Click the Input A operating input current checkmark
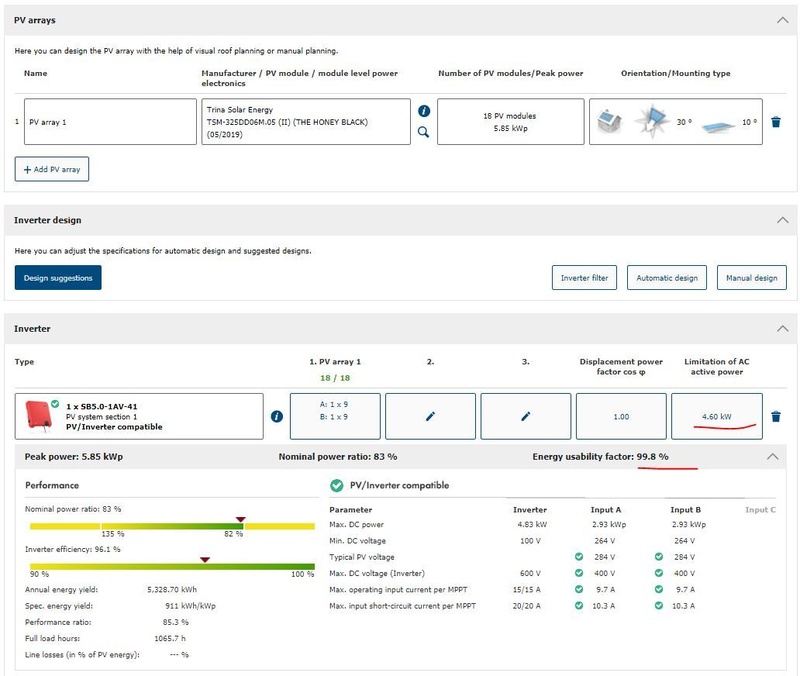The image size is (800, 676). (x=579, y=589)
